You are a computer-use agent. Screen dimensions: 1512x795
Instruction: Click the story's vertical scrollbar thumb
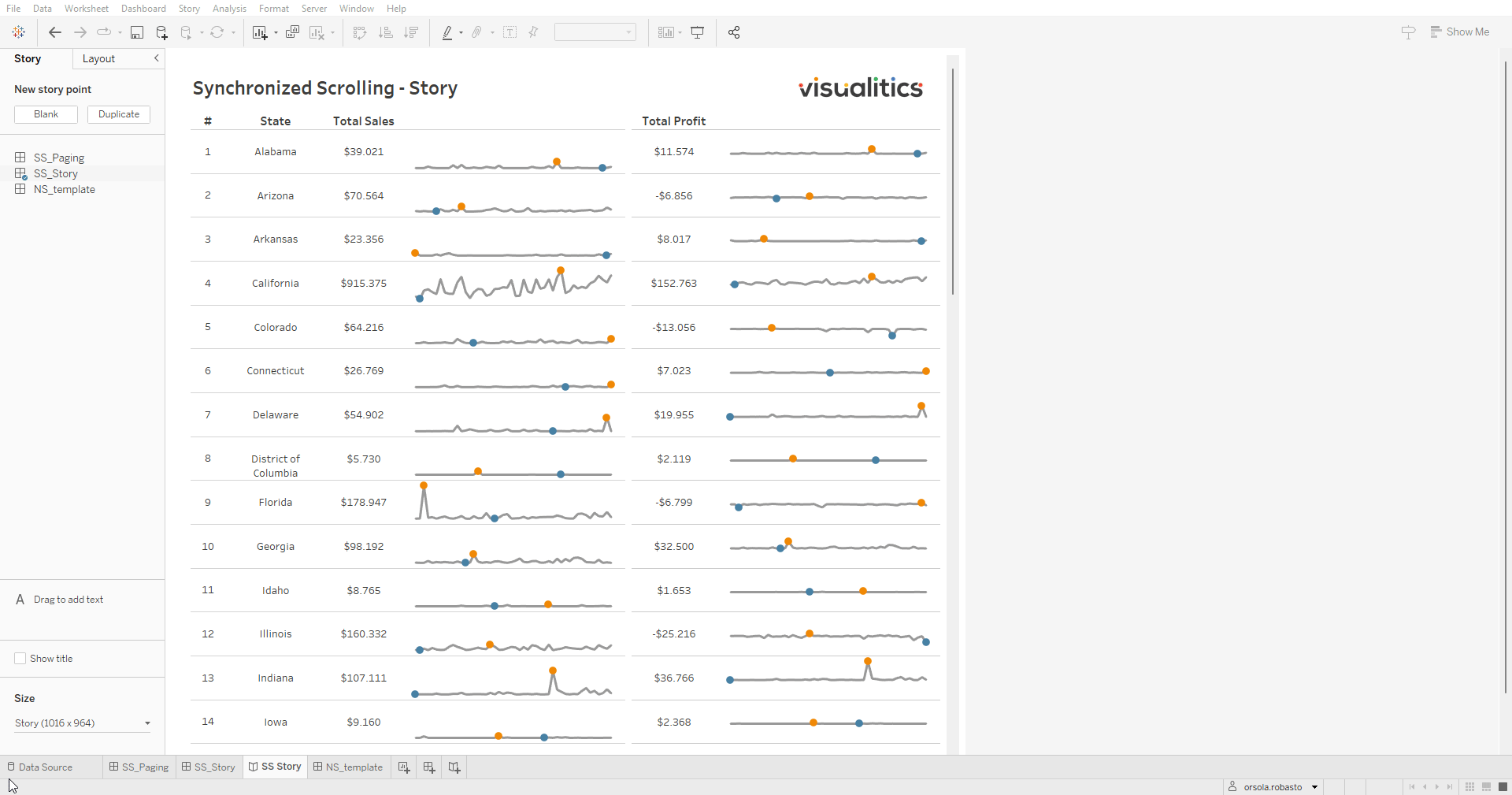[953, 181]
